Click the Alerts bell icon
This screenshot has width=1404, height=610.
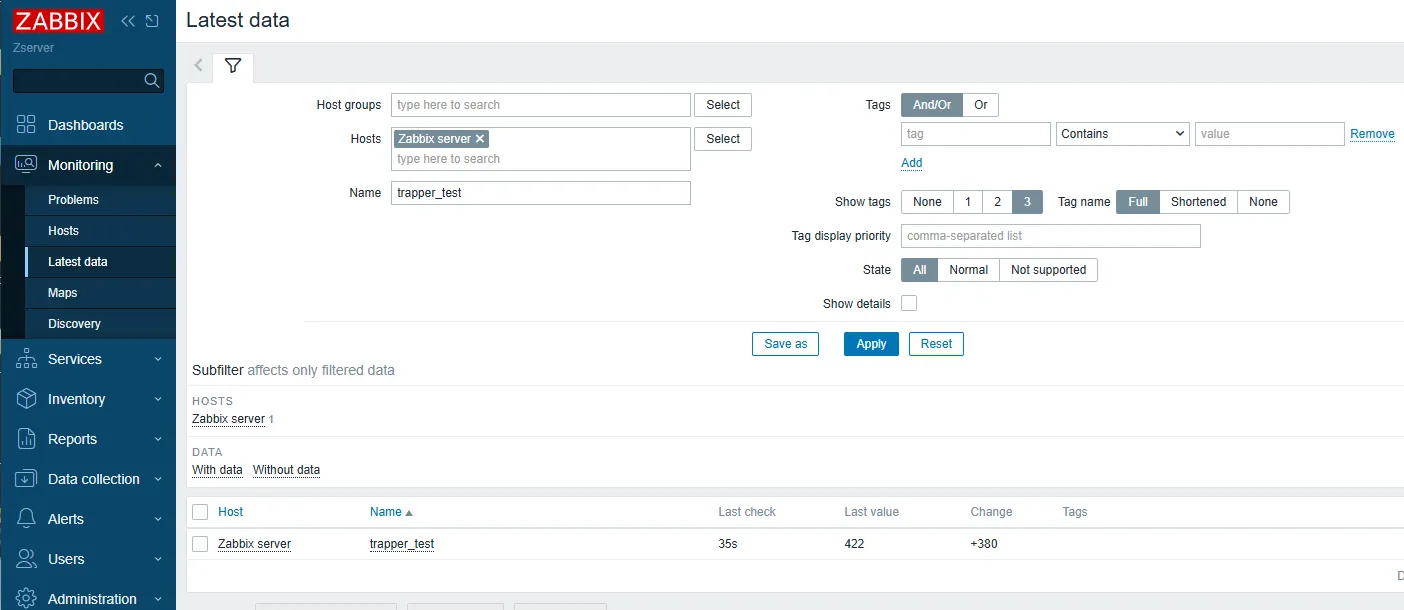coord(26,519)
